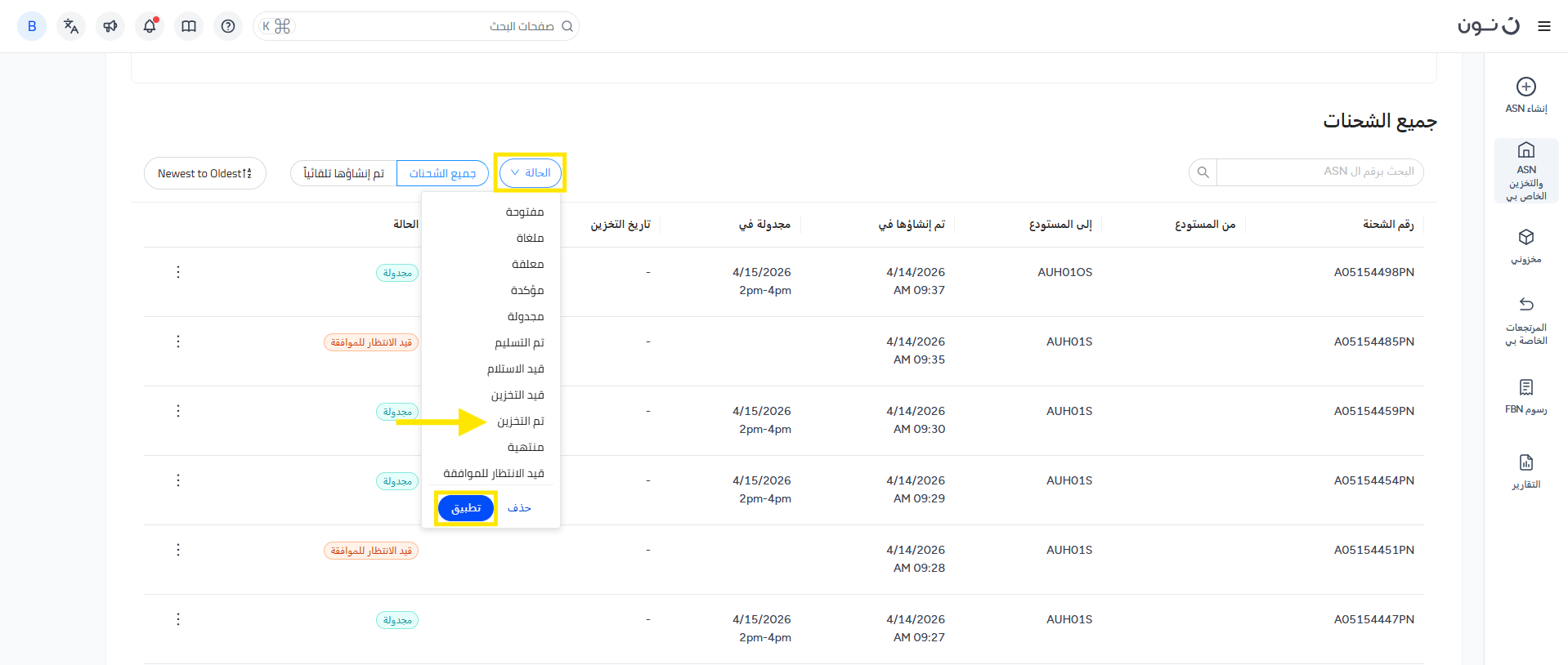
Task: Choose 'تم التخزين' status option
Action: click(x=520, y=422)
